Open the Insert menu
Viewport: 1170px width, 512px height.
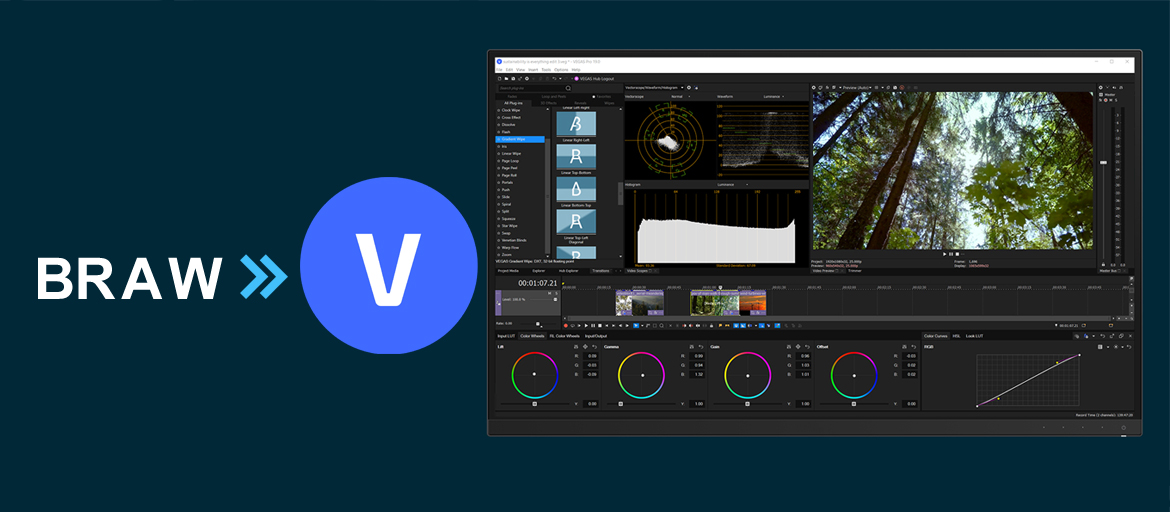click(533, 69)
